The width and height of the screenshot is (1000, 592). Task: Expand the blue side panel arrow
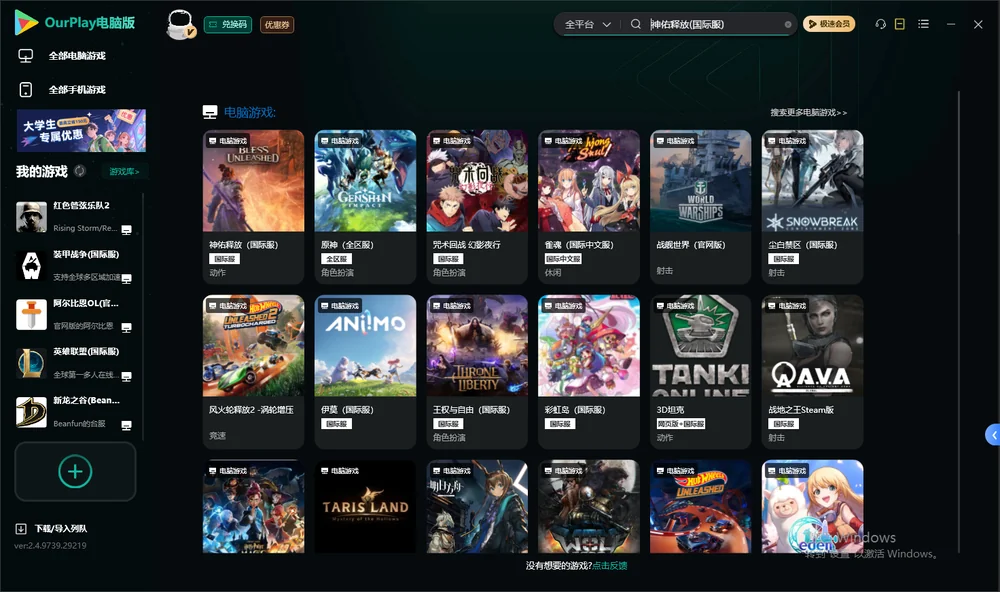pyautogui.click(x=993, y=435)
